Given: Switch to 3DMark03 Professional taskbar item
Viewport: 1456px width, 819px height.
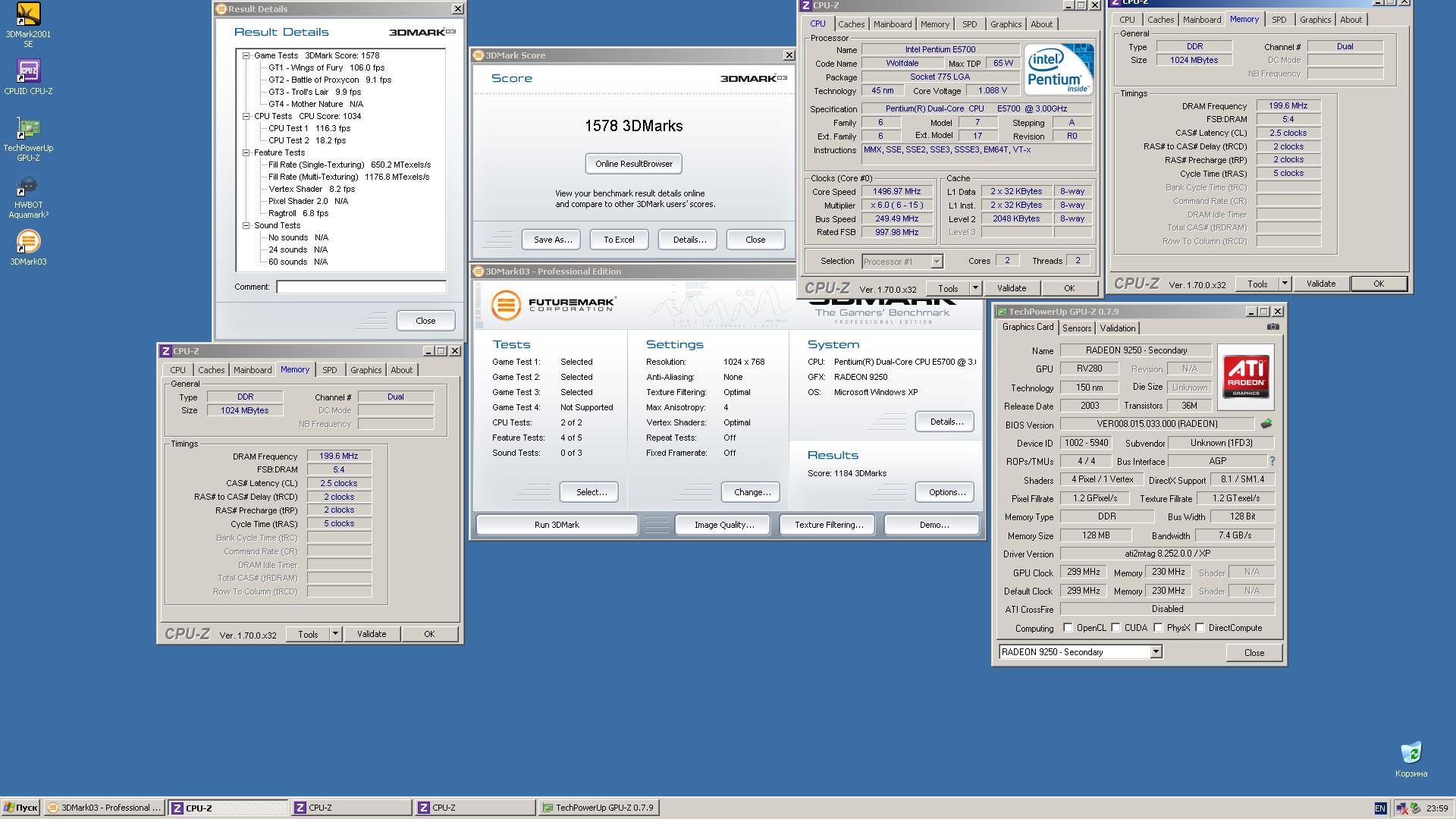Looking at the screenshot, I should pyautogui.click(x=104, y=808).
